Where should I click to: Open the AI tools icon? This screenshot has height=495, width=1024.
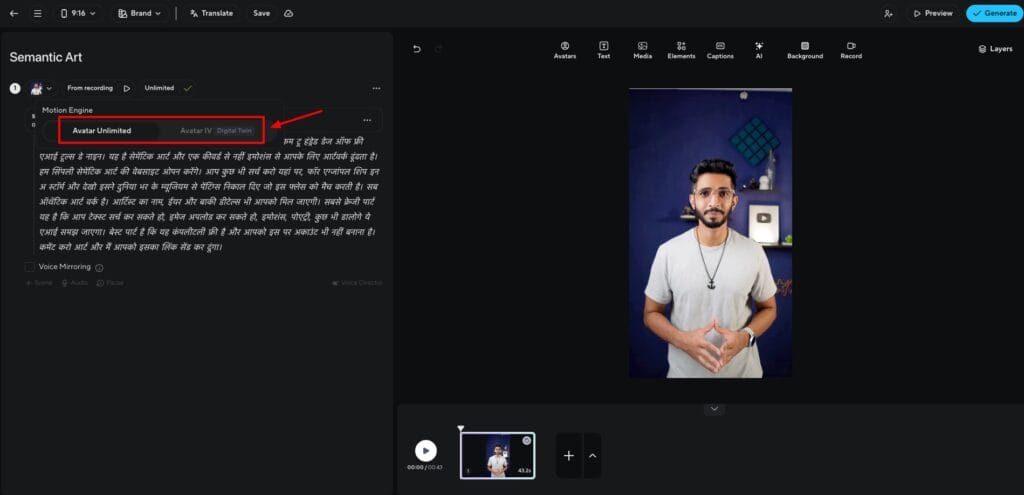click(x=759, y=49)
